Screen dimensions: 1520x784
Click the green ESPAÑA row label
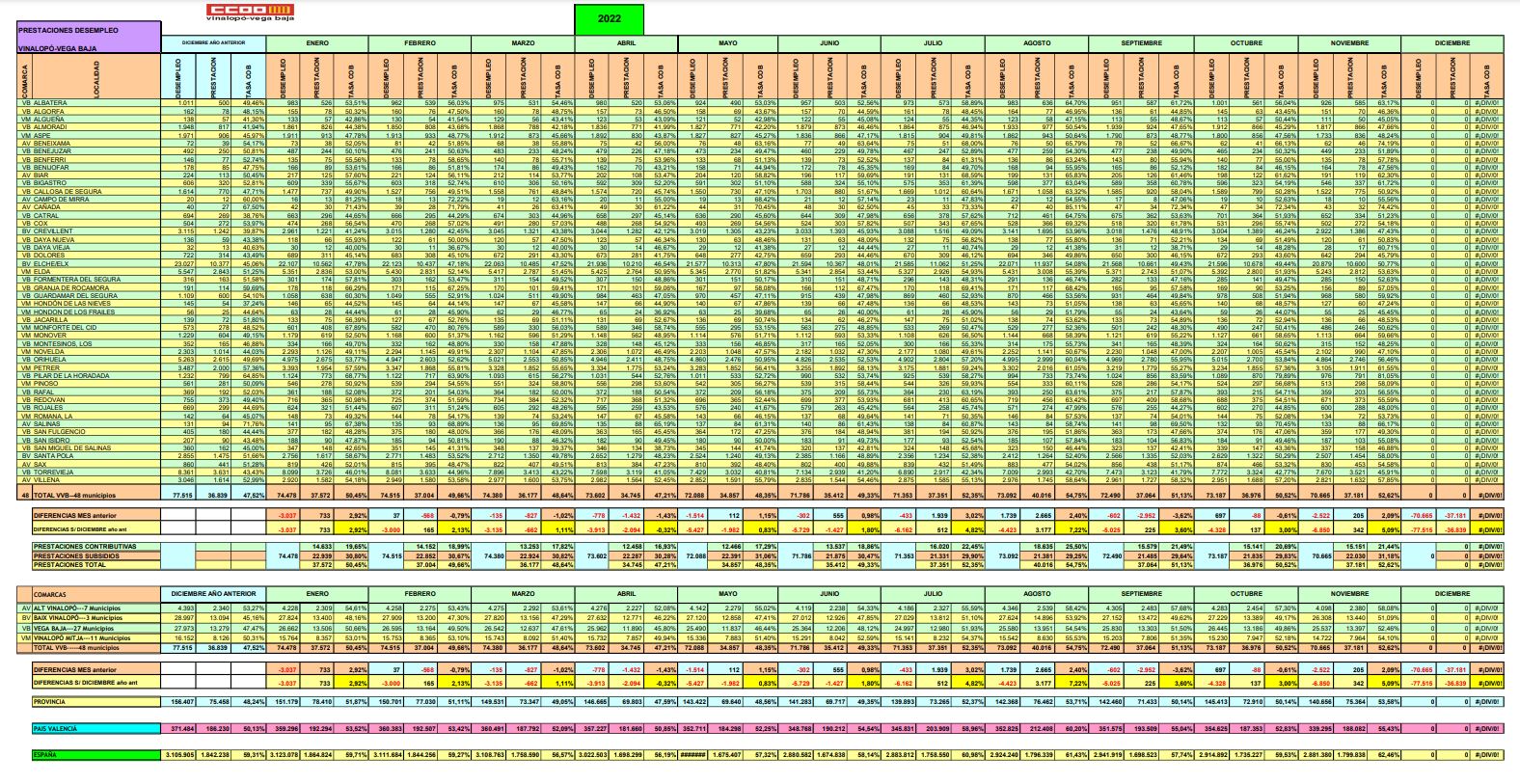46,754
